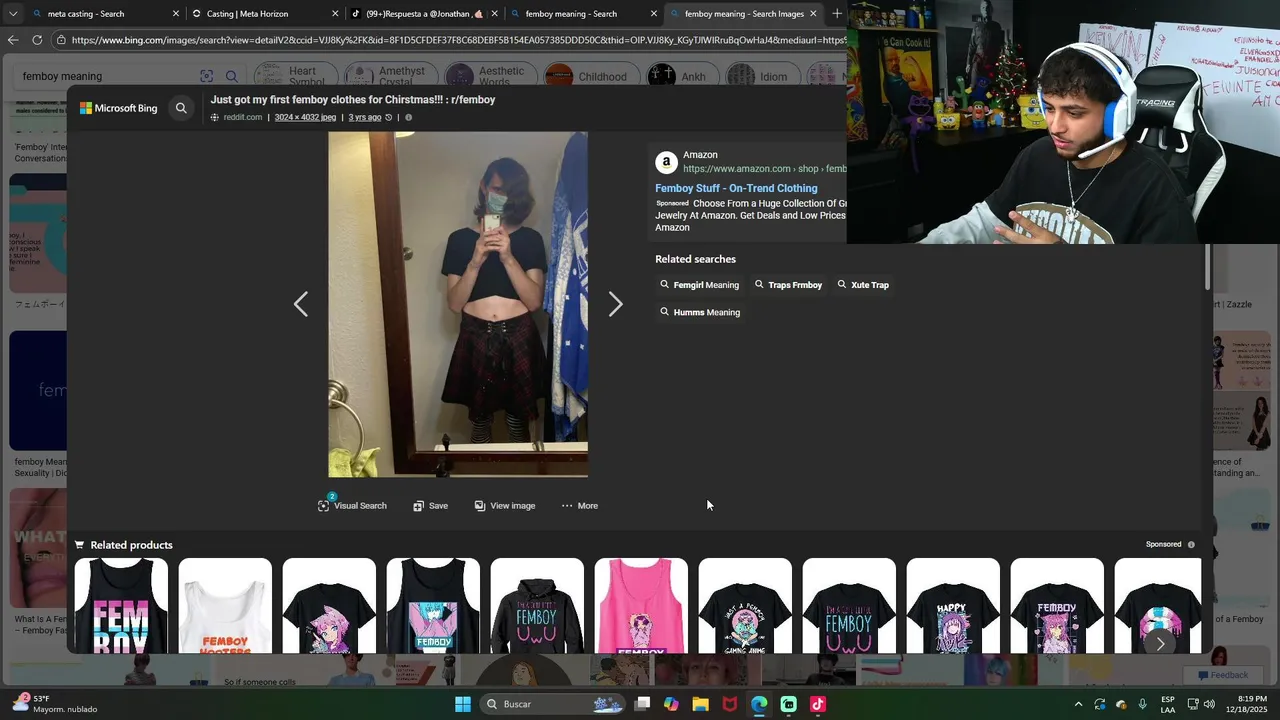This screenshot has height=720, width=1280.
Task: Open the ESP LAA language selector
Action: point(1167,704)
